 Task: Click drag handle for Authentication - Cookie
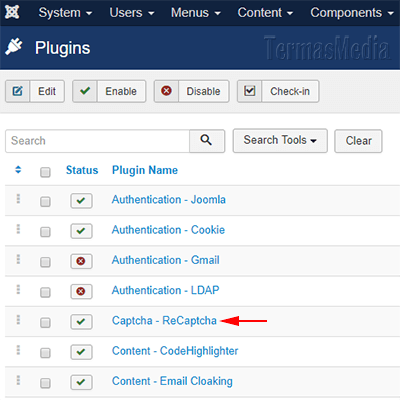18,229
